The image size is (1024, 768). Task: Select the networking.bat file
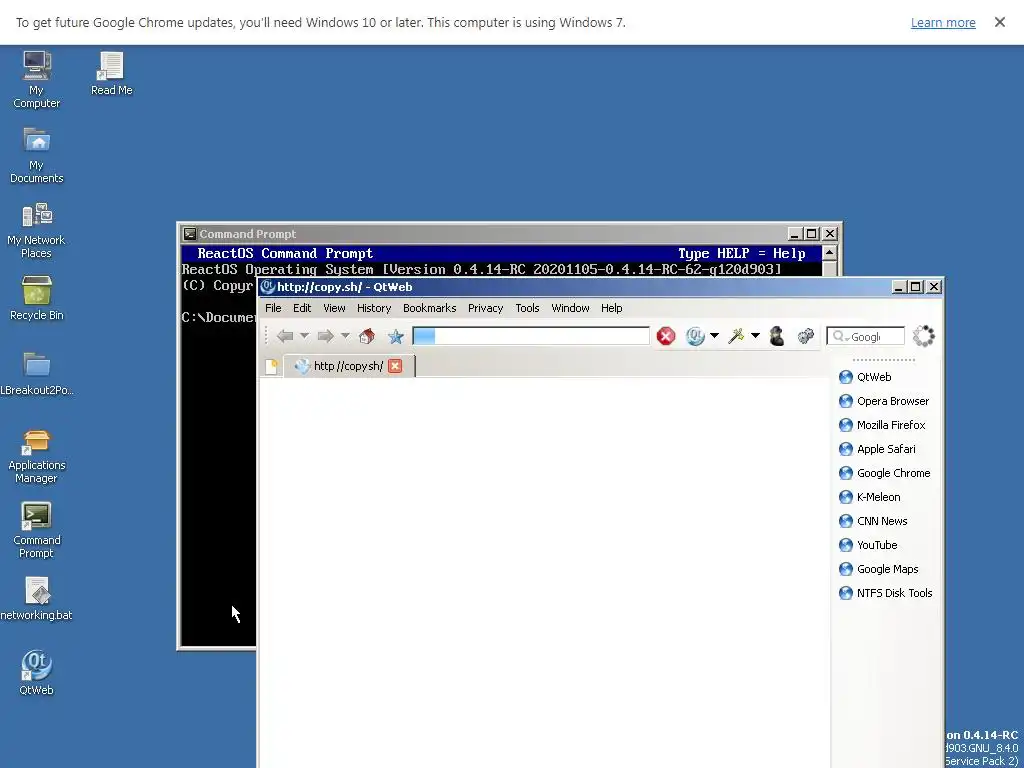click(37, 598)
